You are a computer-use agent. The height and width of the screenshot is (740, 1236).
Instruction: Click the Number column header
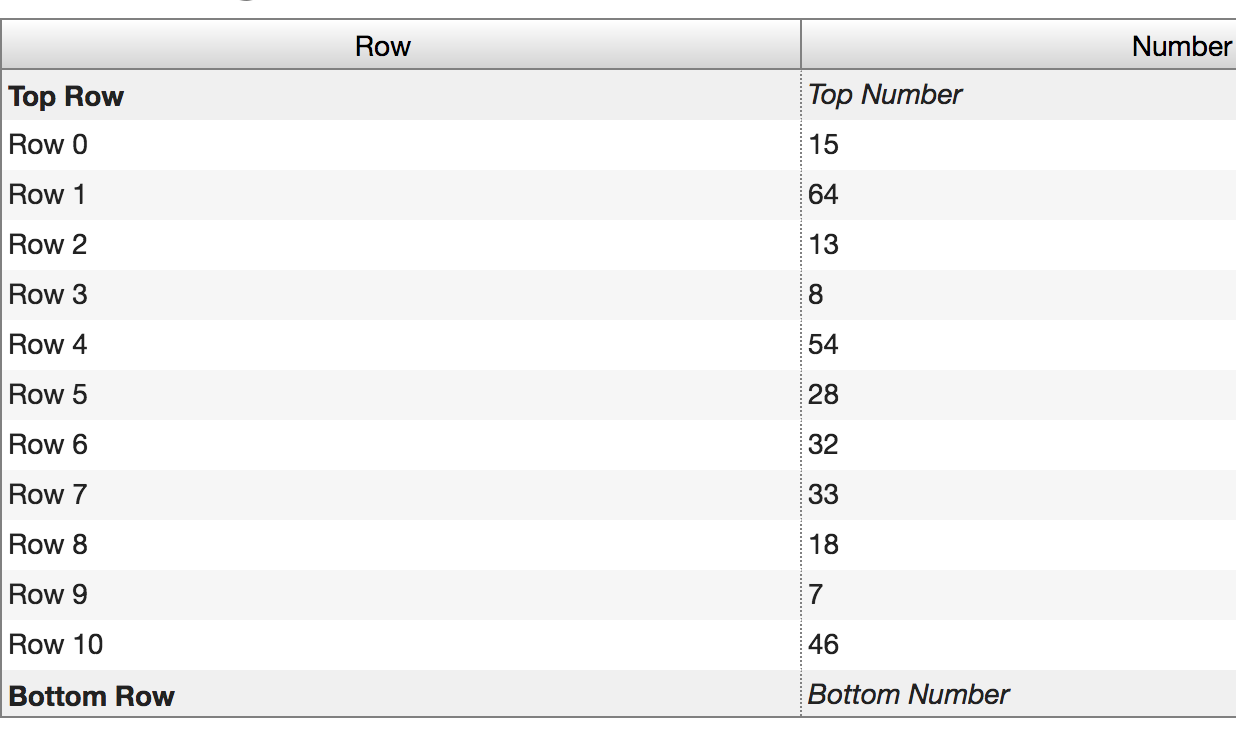point(1180,46)
